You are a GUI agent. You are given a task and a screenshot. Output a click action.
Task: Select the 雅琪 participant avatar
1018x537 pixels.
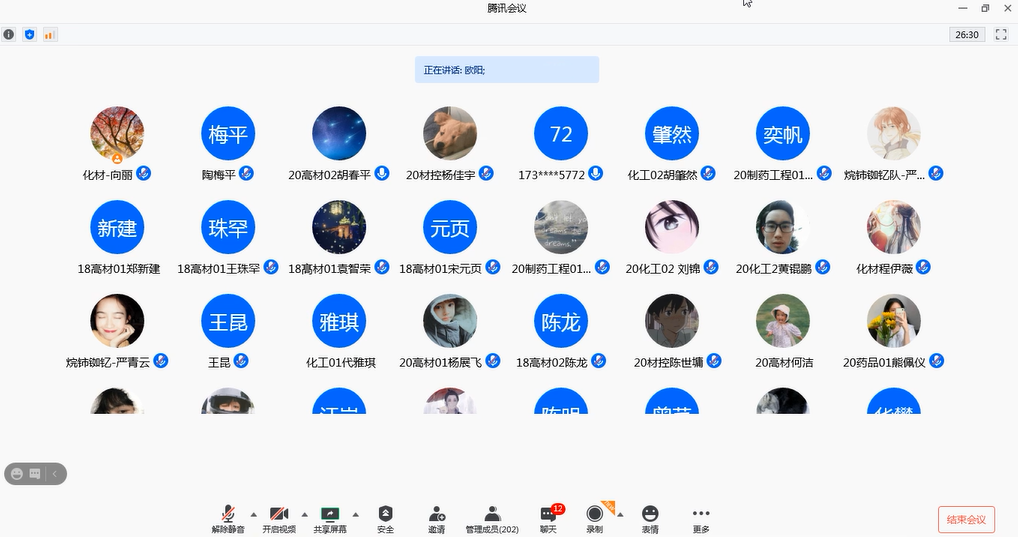[339, 321]
